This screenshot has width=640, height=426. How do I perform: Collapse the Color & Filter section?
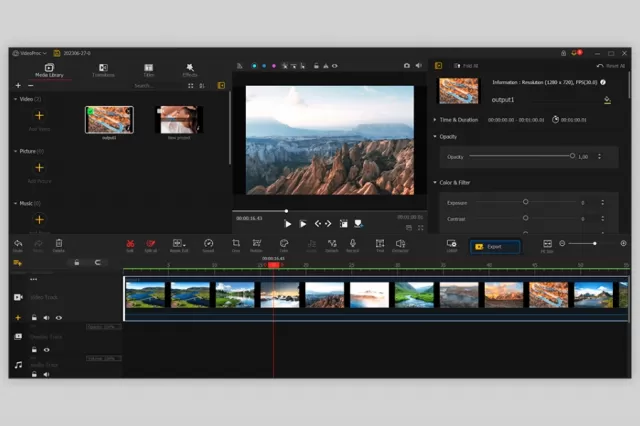click(451, 182)
